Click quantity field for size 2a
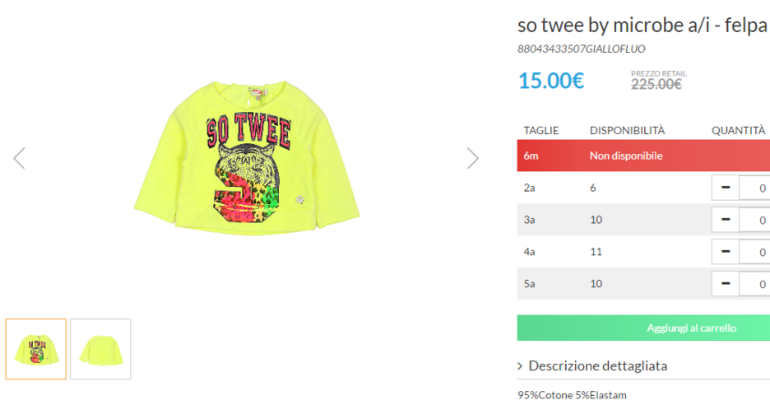The width and height of the screenshot is (770, 414). point(755,188)
